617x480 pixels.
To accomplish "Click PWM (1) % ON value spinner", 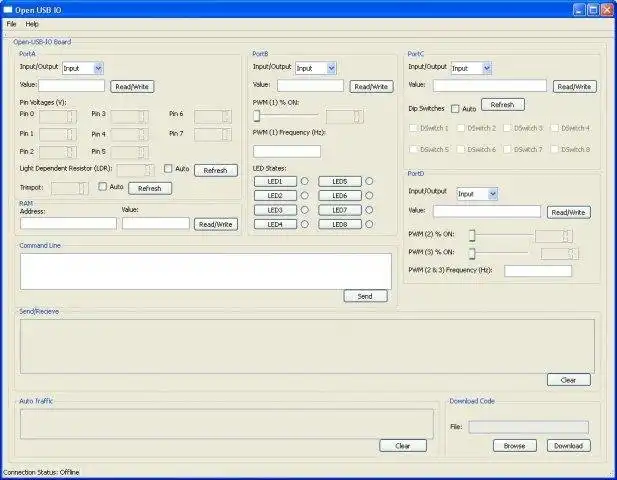I will point(345,116).
